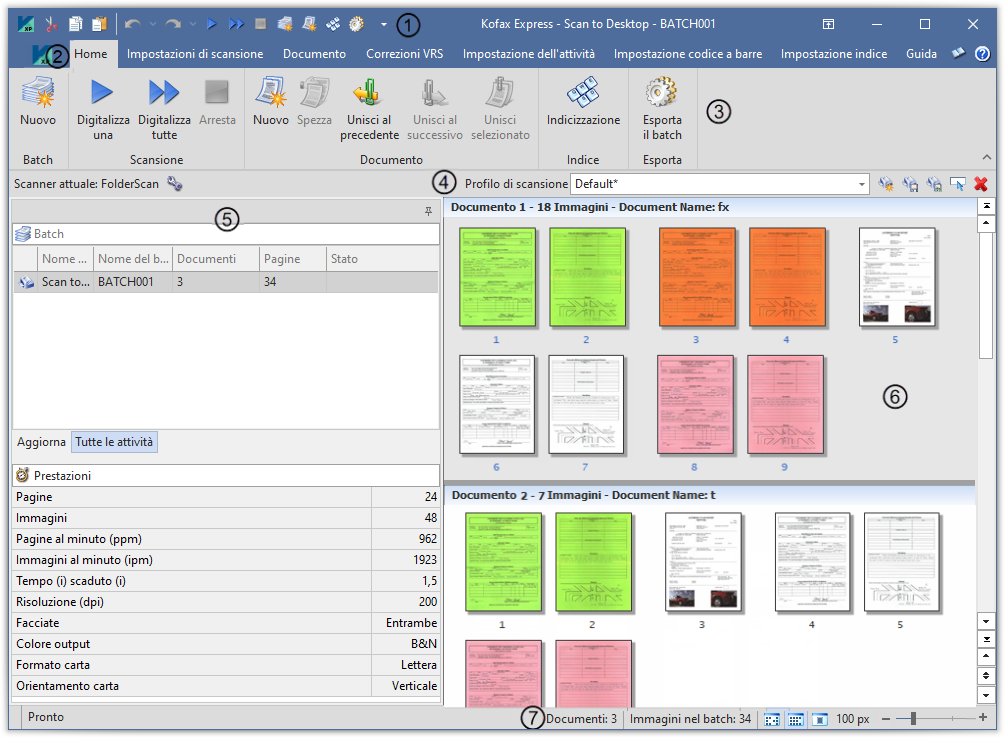The width and height of the screenshot is (1005, 738).
Task: Switch to first thumbnail view mode in status bar
Action: coord(772,719)
